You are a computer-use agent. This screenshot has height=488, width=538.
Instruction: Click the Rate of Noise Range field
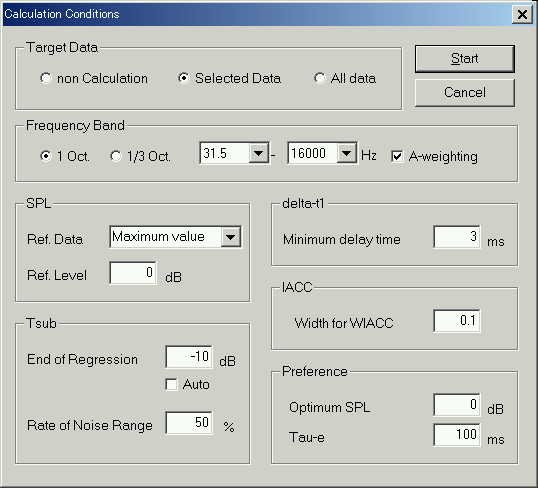(x=189, y=422)
